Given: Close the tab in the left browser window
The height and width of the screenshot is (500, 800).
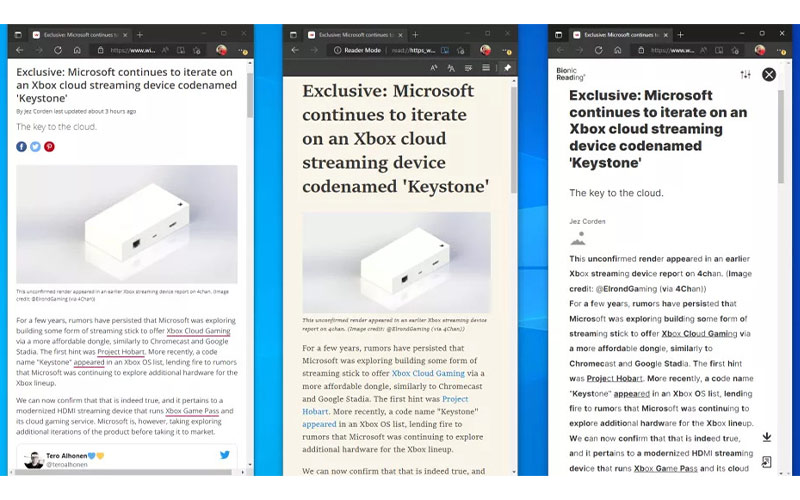Looking at the screenshot, I should pos(125,35).
